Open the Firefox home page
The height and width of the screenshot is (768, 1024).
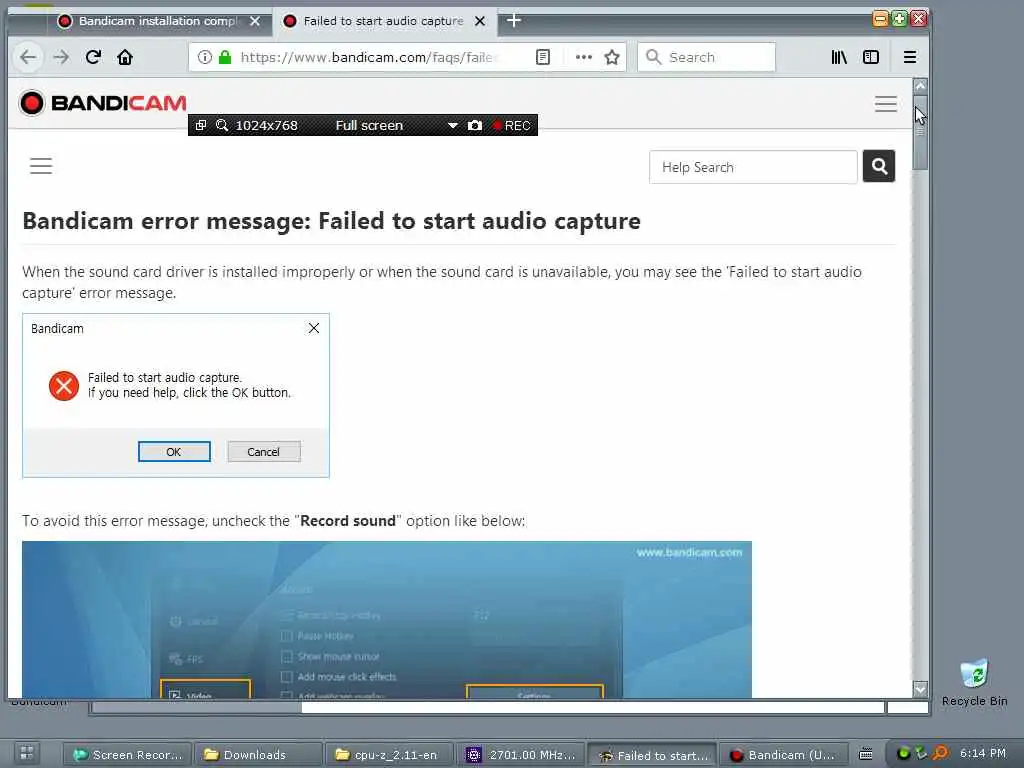tap(125, 57)
